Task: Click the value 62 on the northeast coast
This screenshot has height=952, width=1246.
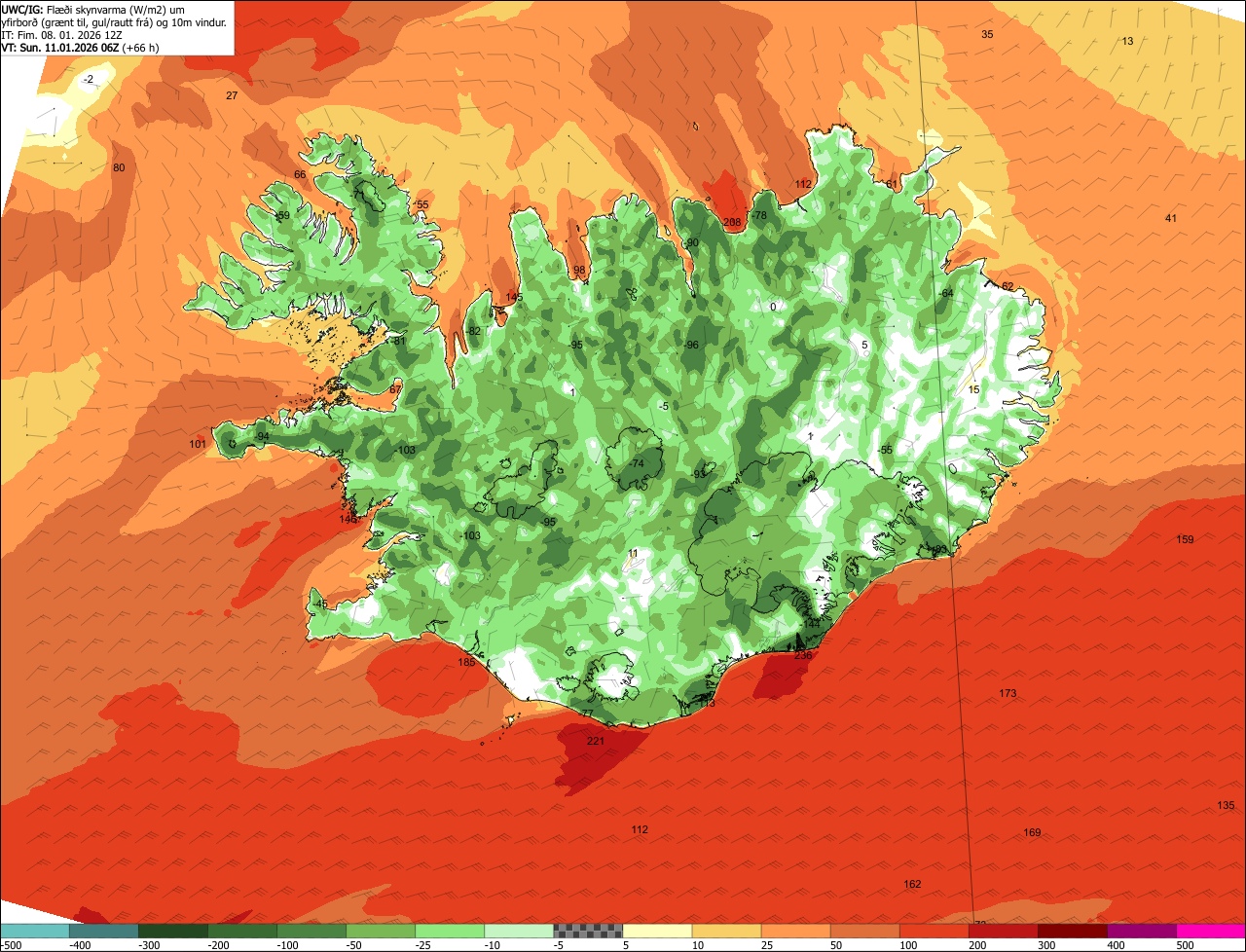Action: coord(1008,286)
